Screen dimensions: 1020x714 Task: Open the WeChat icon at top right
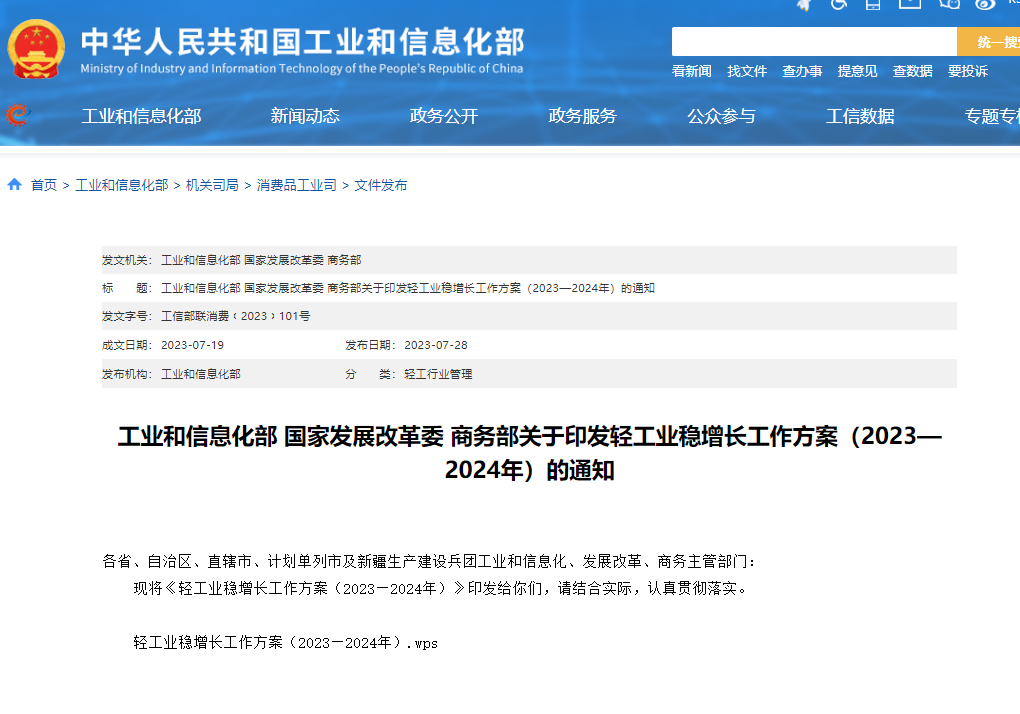click(x=949, y=4)
